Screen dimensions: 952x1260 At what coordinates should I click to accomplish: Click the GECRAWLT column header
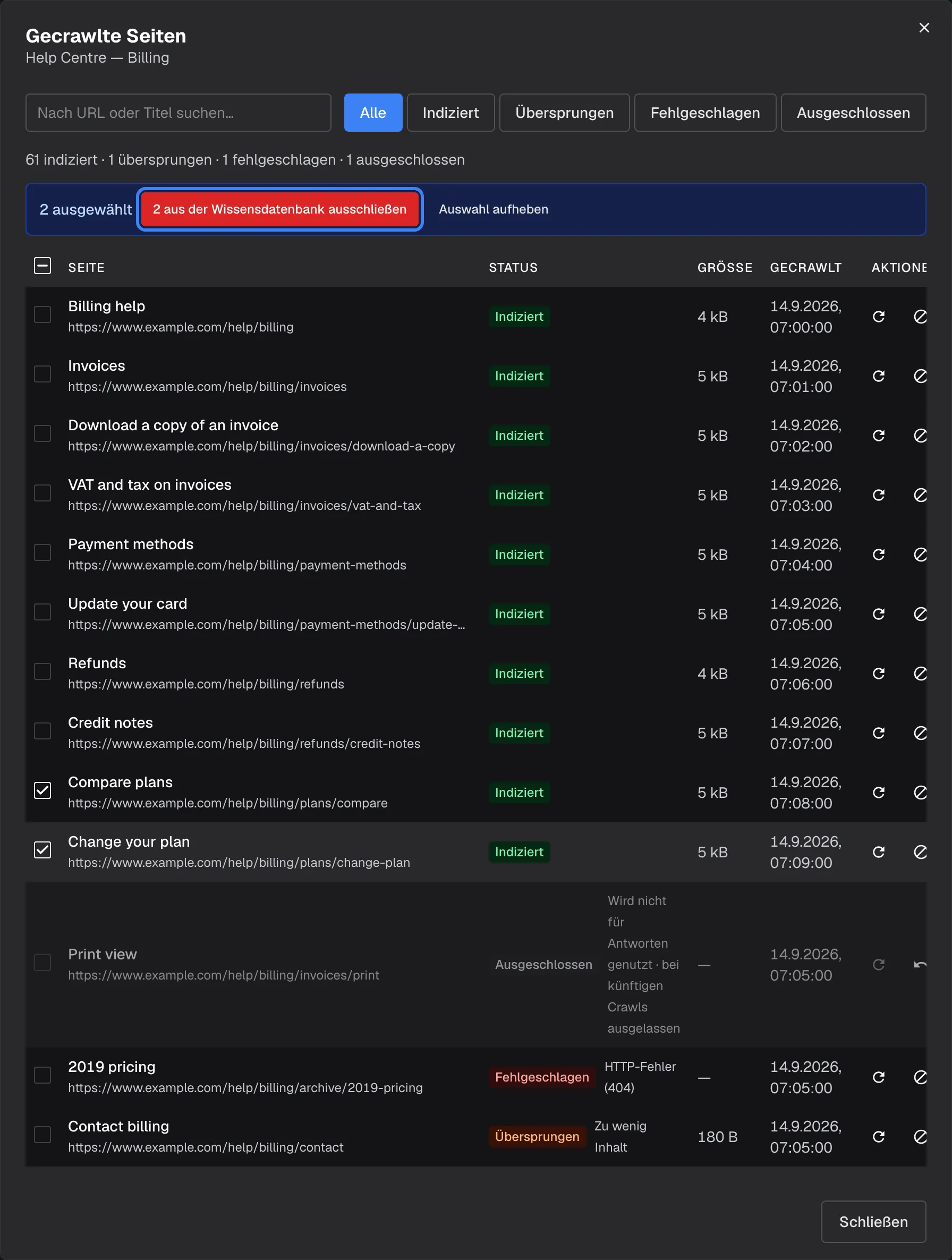point(805,268)
